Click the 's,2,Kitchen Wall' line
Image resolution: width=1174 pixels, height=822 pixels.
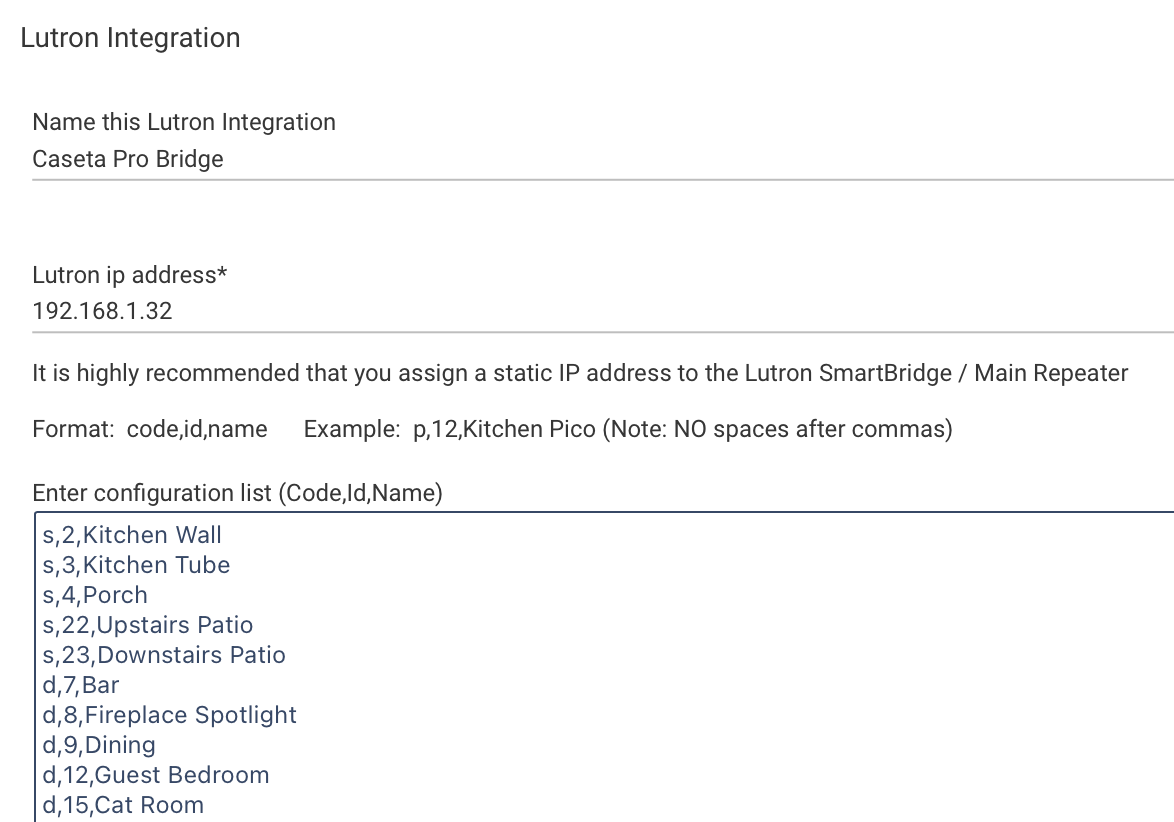tap(132, 535)
